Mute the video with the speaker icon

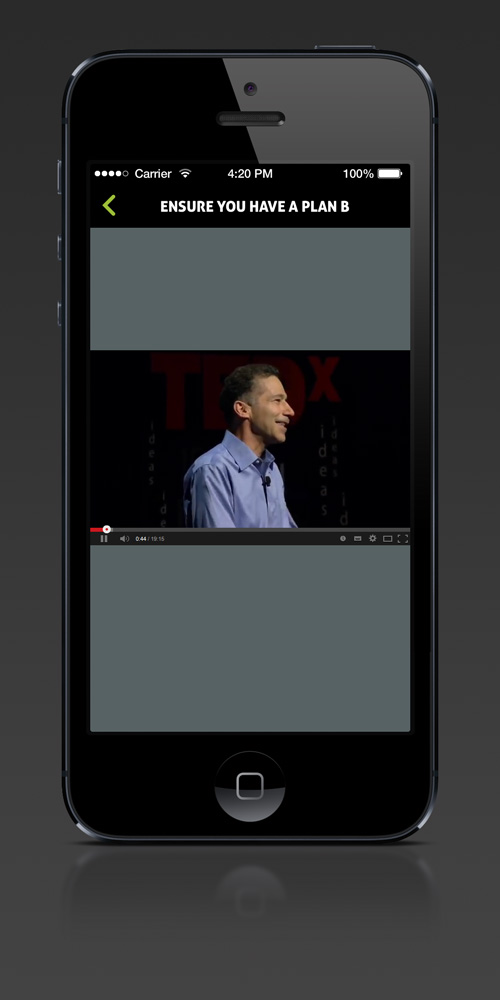pyautogui.click(x=124, y=539)
